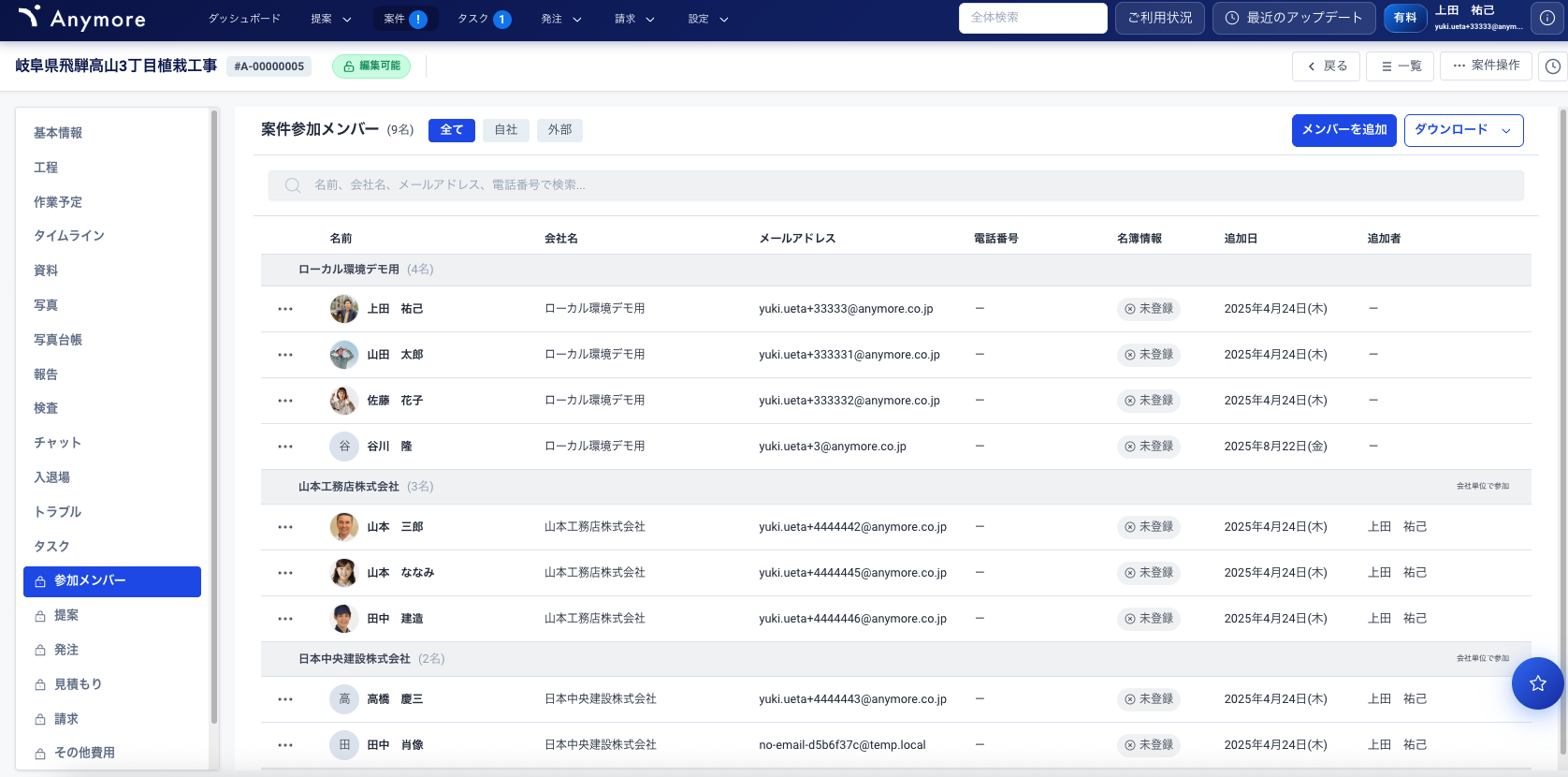Click the Anymore logo in header
Image resolution: width=1568 pixels, height=777 pixels.
82,19
